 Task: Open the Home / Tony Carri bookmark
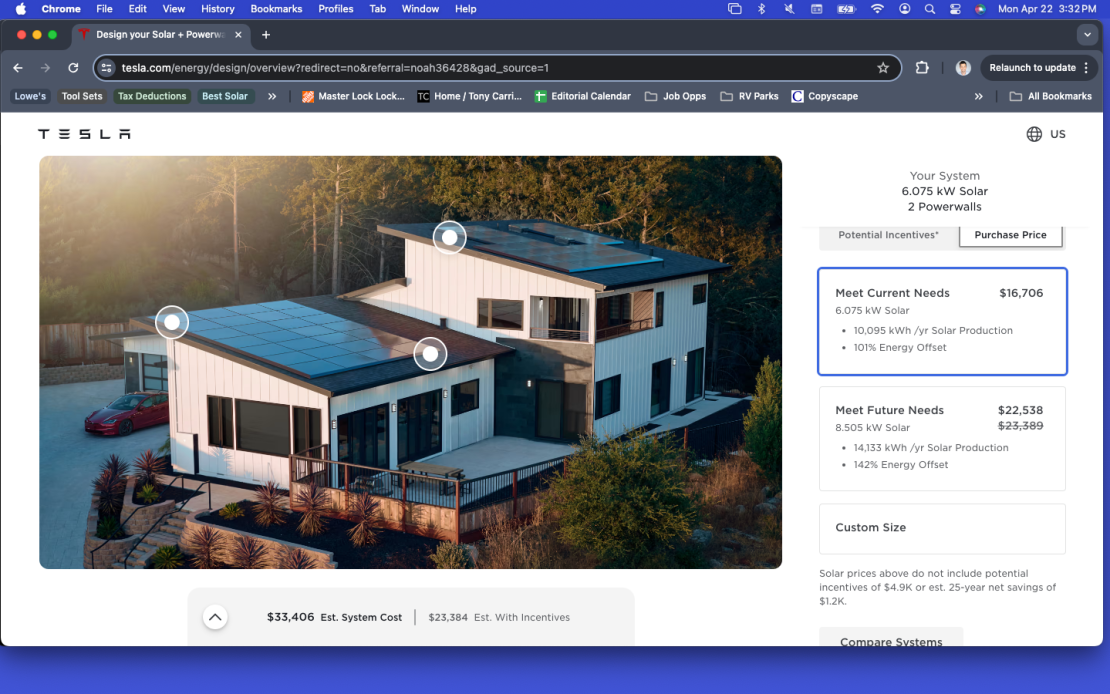pos(469,96)
